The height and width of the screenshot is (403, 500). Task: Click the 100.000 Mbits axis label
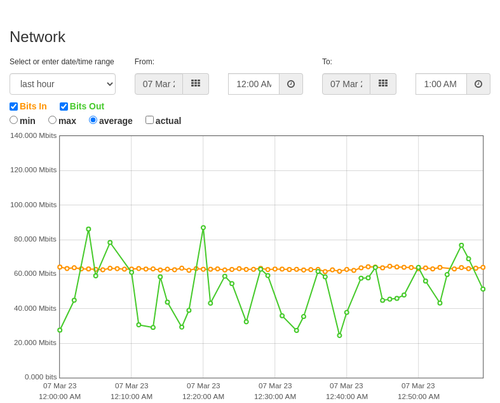33,205
